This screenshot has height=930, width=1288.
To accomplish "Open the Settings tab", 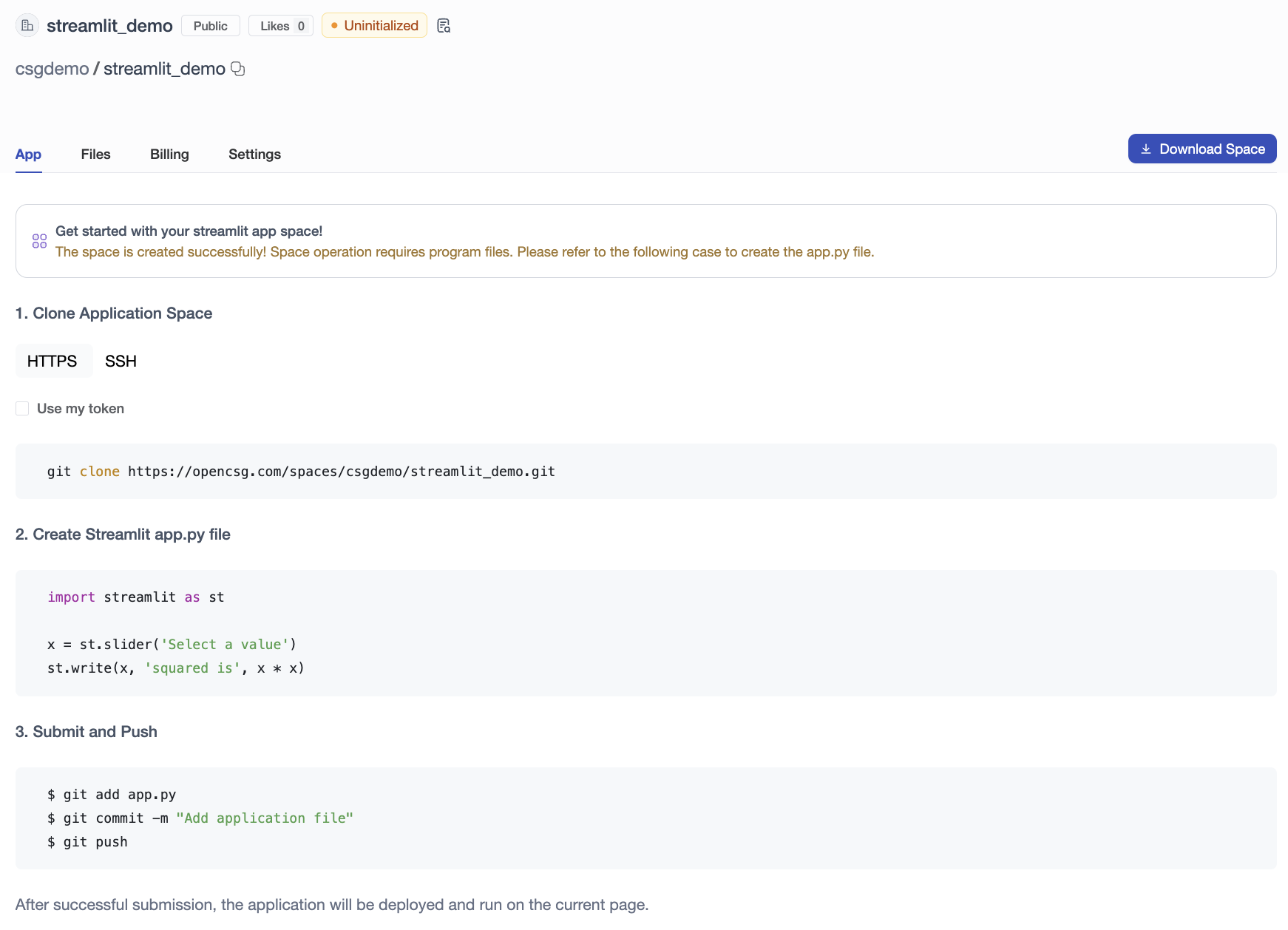I will [x=254, y=155].
